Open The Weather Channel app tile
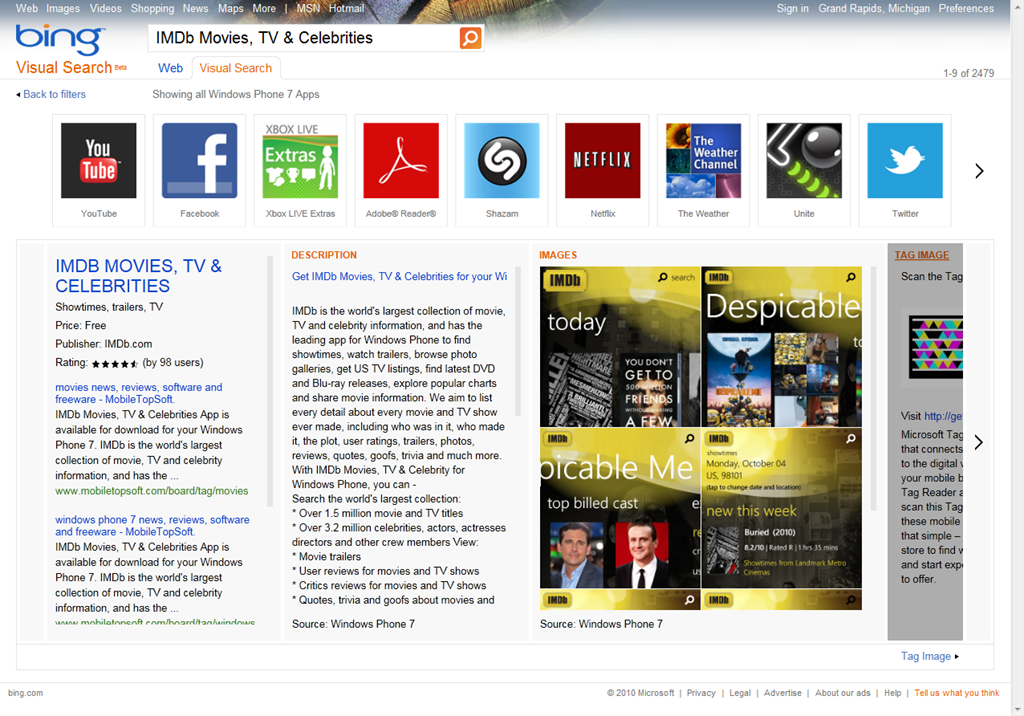Screen dimensions: 1024x716 (703, 161)
